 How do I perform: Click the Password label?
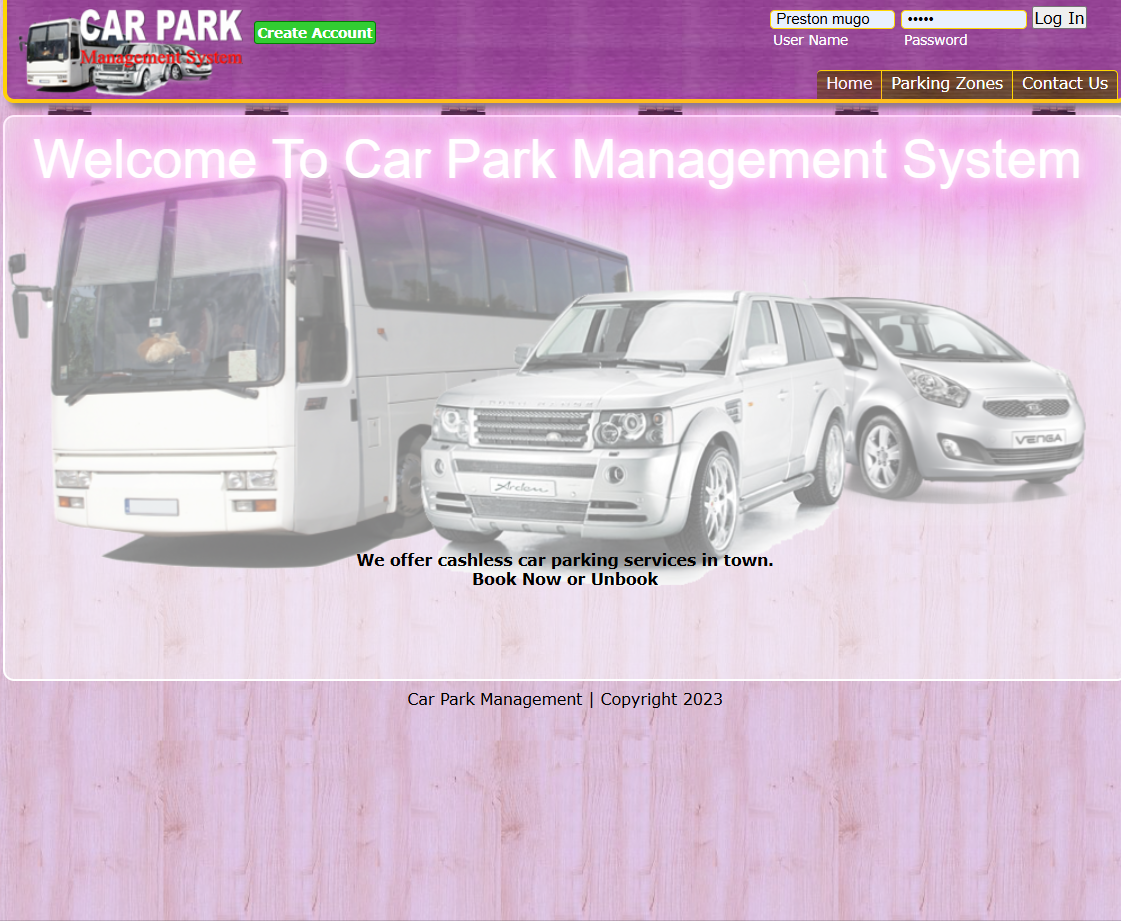(x=935, y=40)
